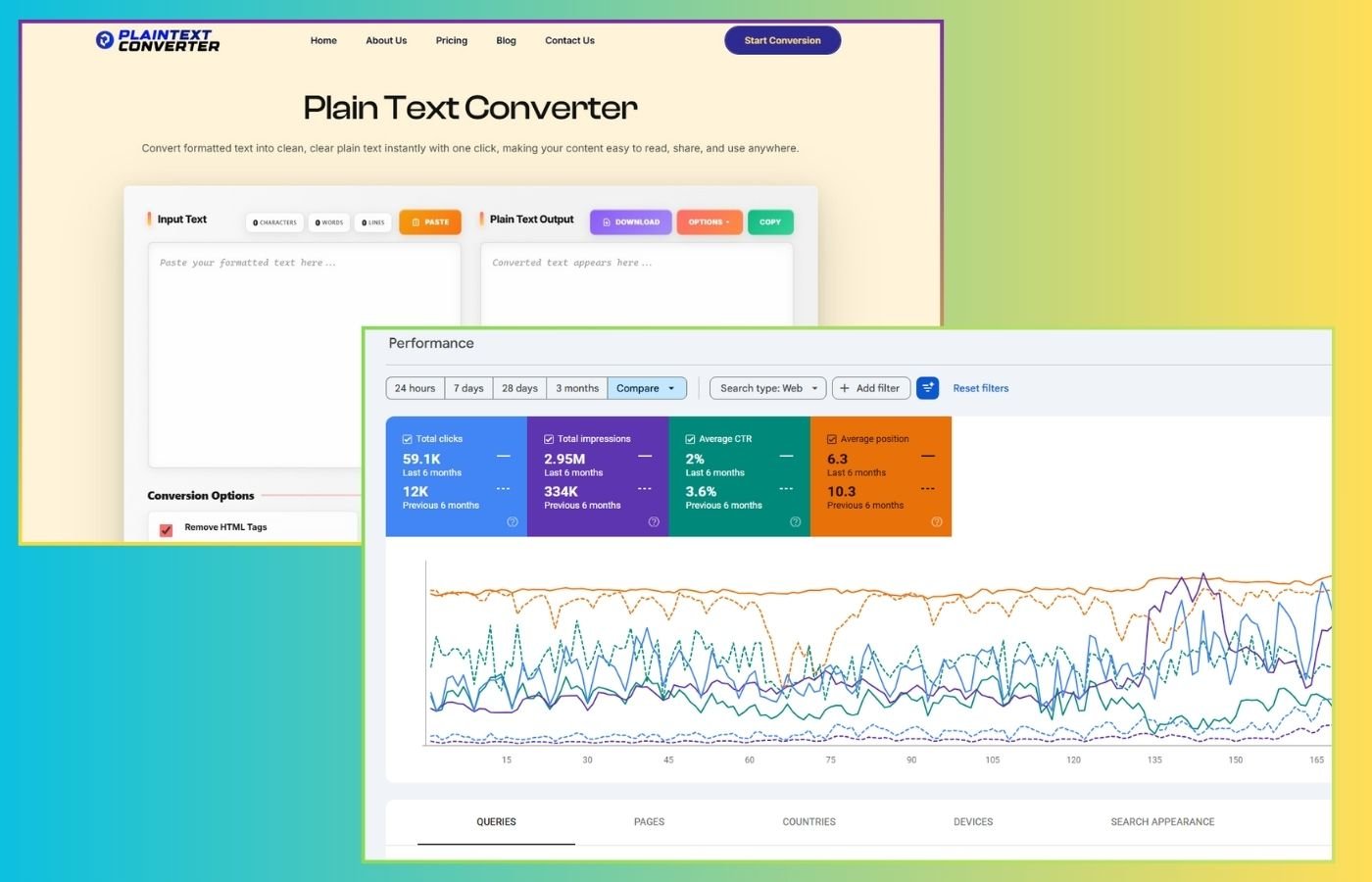Click the Start Conversion button

(x=782, y=40)
